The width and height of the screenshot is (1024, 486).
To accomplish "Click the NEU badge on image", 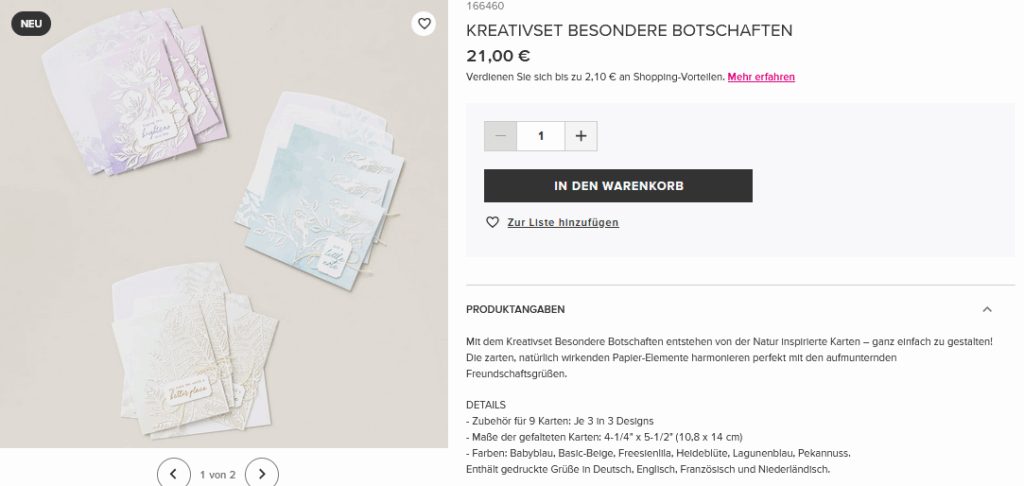I will click(31, 24).
